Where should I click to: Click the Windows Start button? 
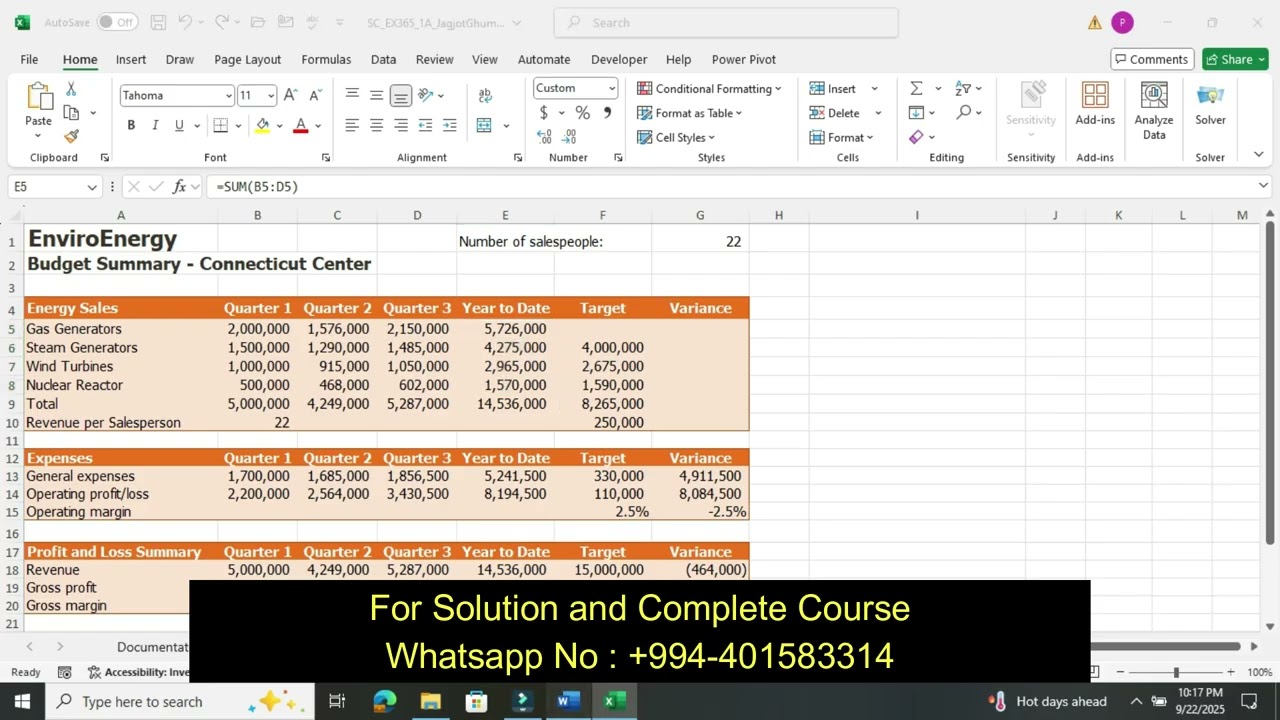click(x=22, y=701)
